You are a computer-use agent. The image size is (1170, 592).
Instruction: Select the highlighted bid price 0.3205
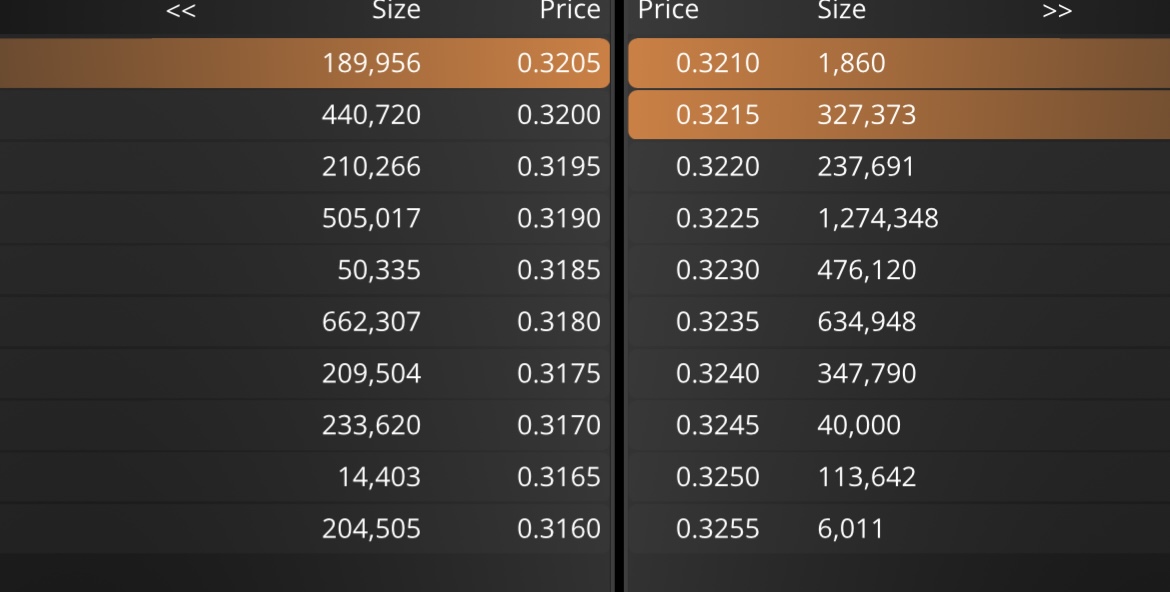[559, 63]
